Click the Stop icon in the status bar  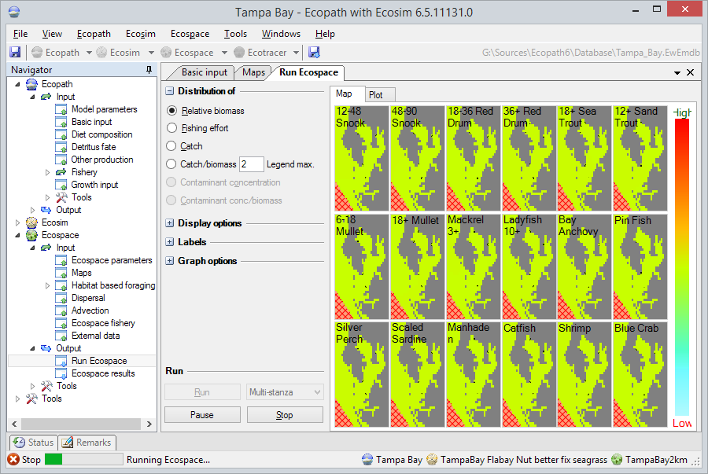tap(13, 459)
